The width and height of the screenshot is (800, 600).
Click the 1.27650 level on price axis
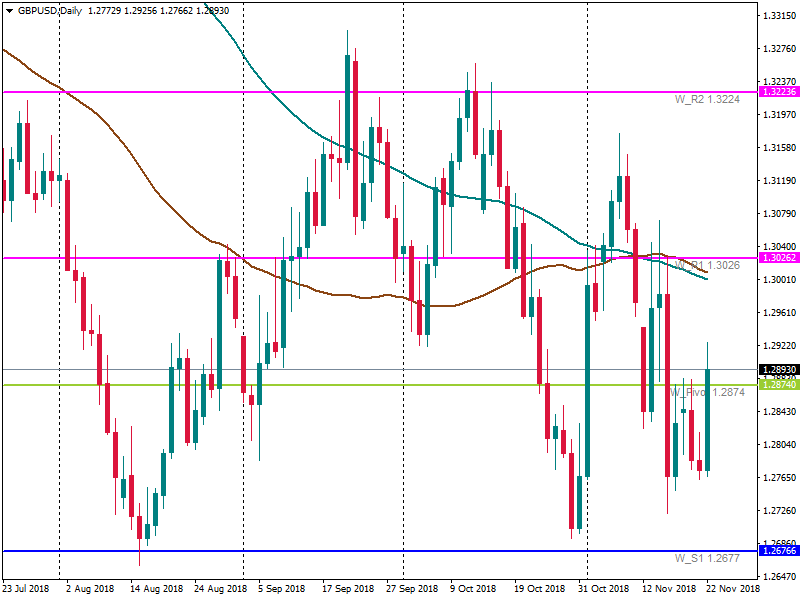point(779,477)
